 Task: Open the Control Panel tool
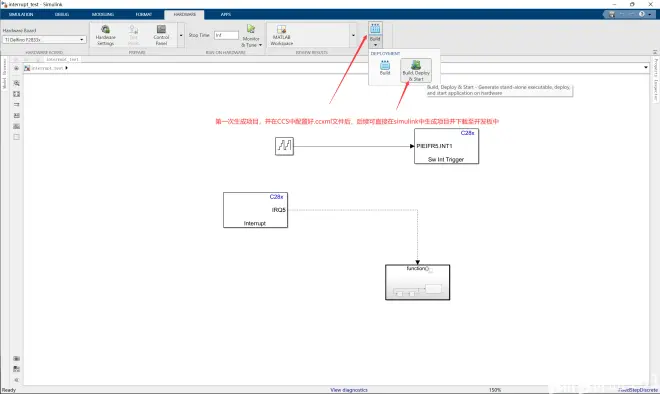point(161,35)
